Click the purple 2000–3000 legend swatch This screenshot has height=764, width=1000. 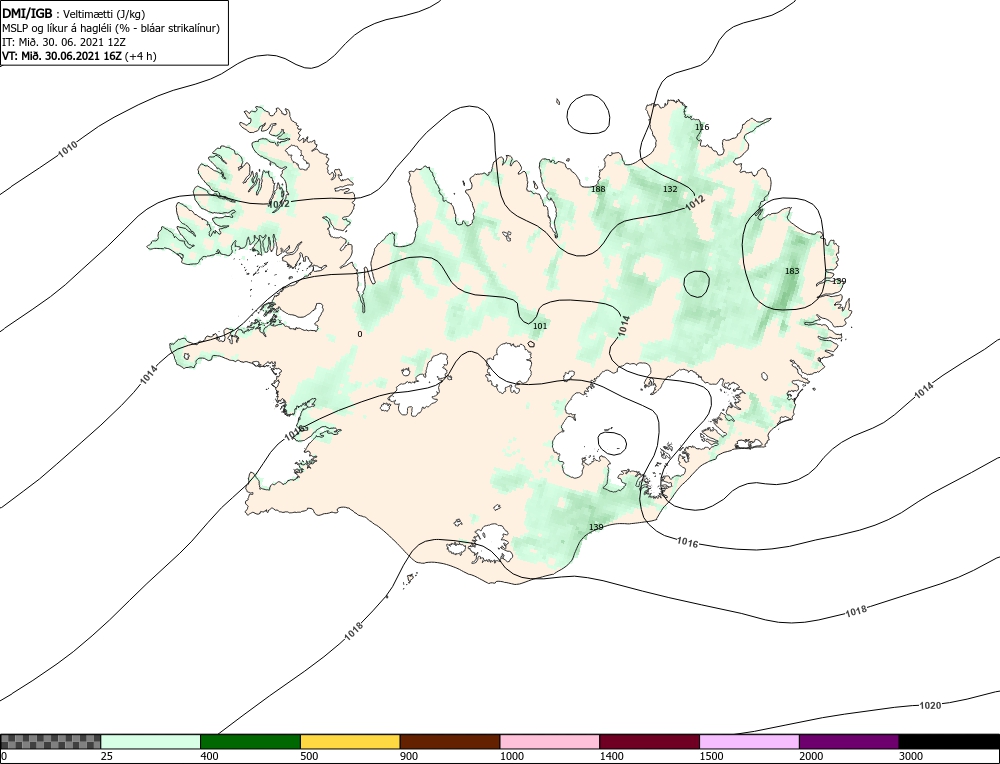pyautogui.click(x=849, y=741)
